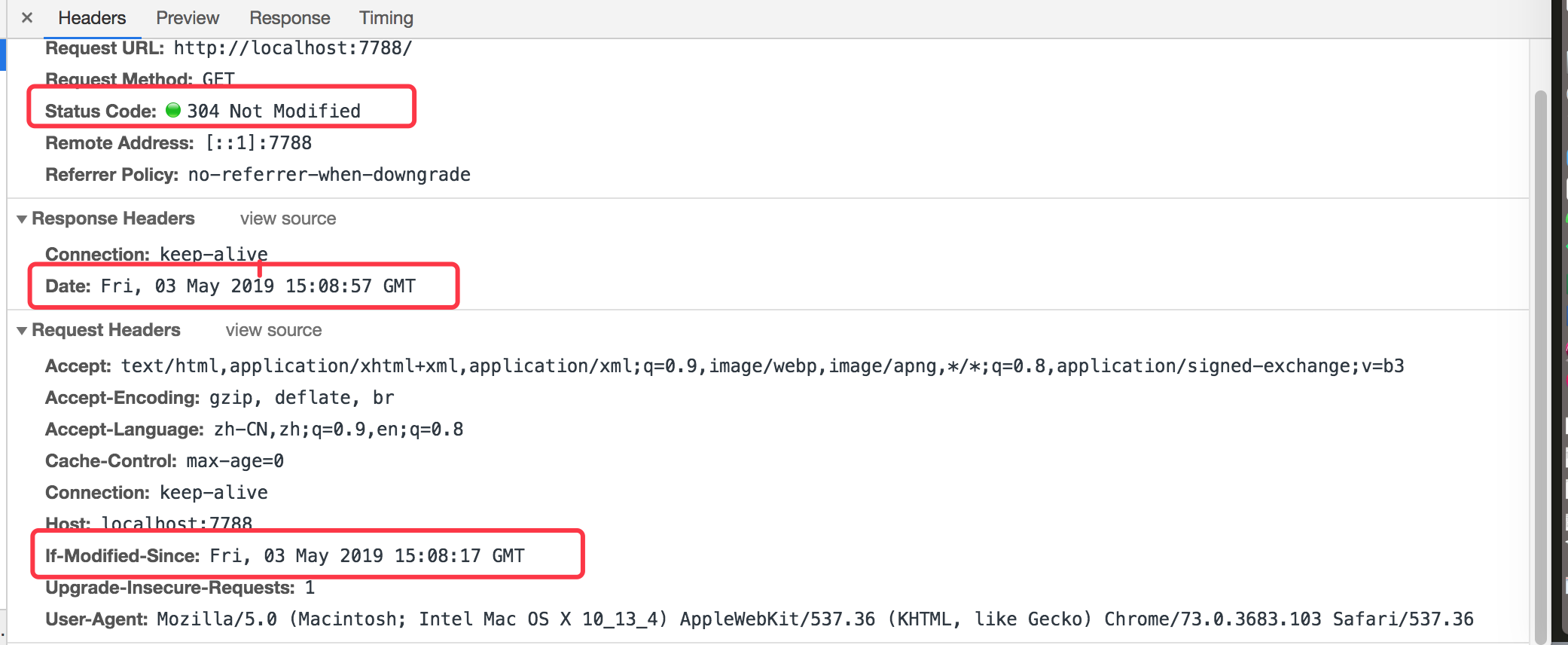
Task: Click the green status code indicator dot
Action: coord(173,110)
